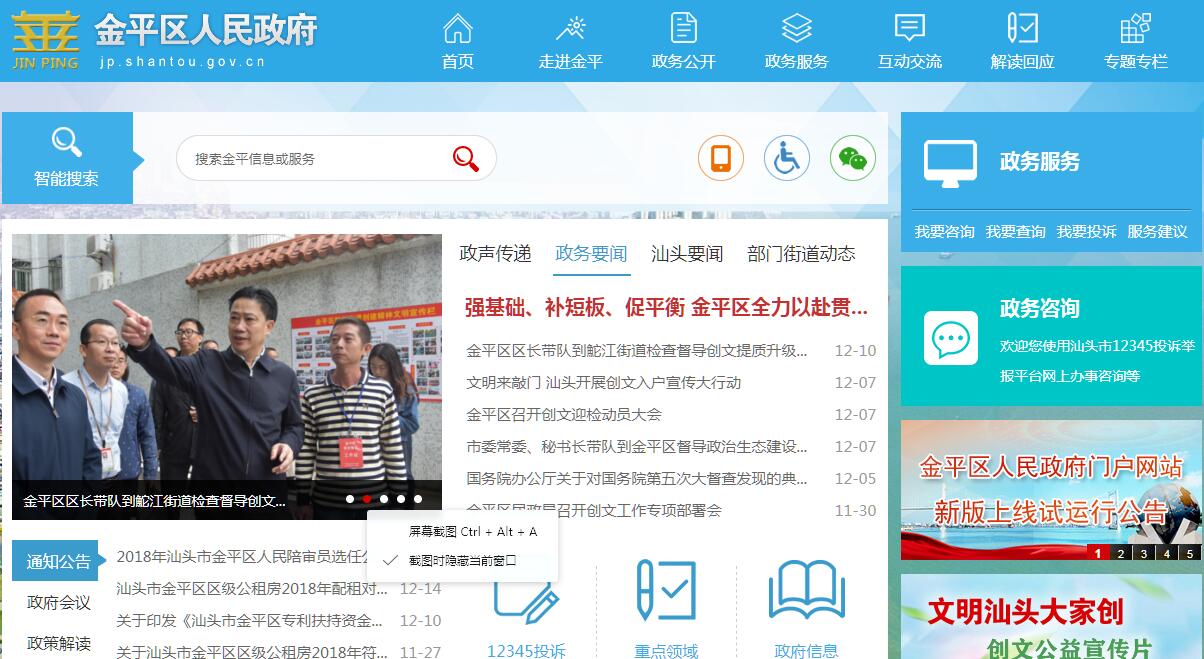
Task: Open 互动交流 chat icon
Action: pyautogui.click(x=909, y=28)
